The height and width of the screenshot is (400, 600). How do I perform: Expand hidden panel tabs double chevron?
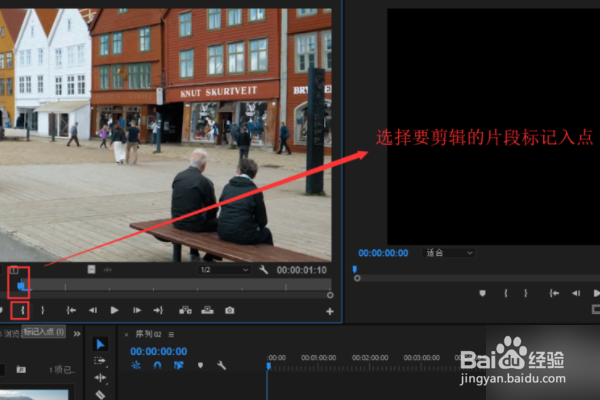click(77, 334)
